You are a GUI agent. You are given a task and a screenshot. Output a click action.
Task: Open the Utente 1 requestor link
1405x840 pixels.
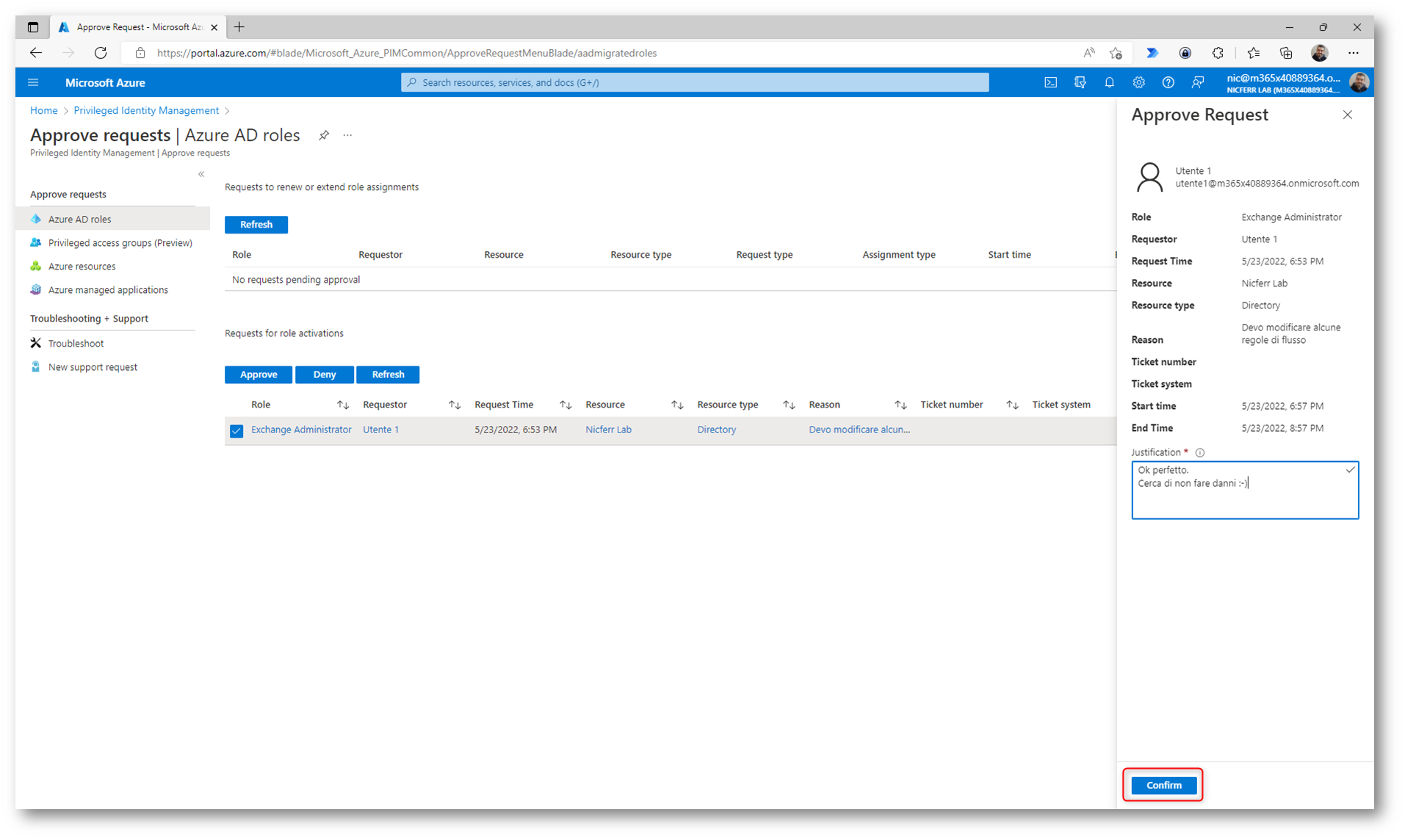(380, 430)
